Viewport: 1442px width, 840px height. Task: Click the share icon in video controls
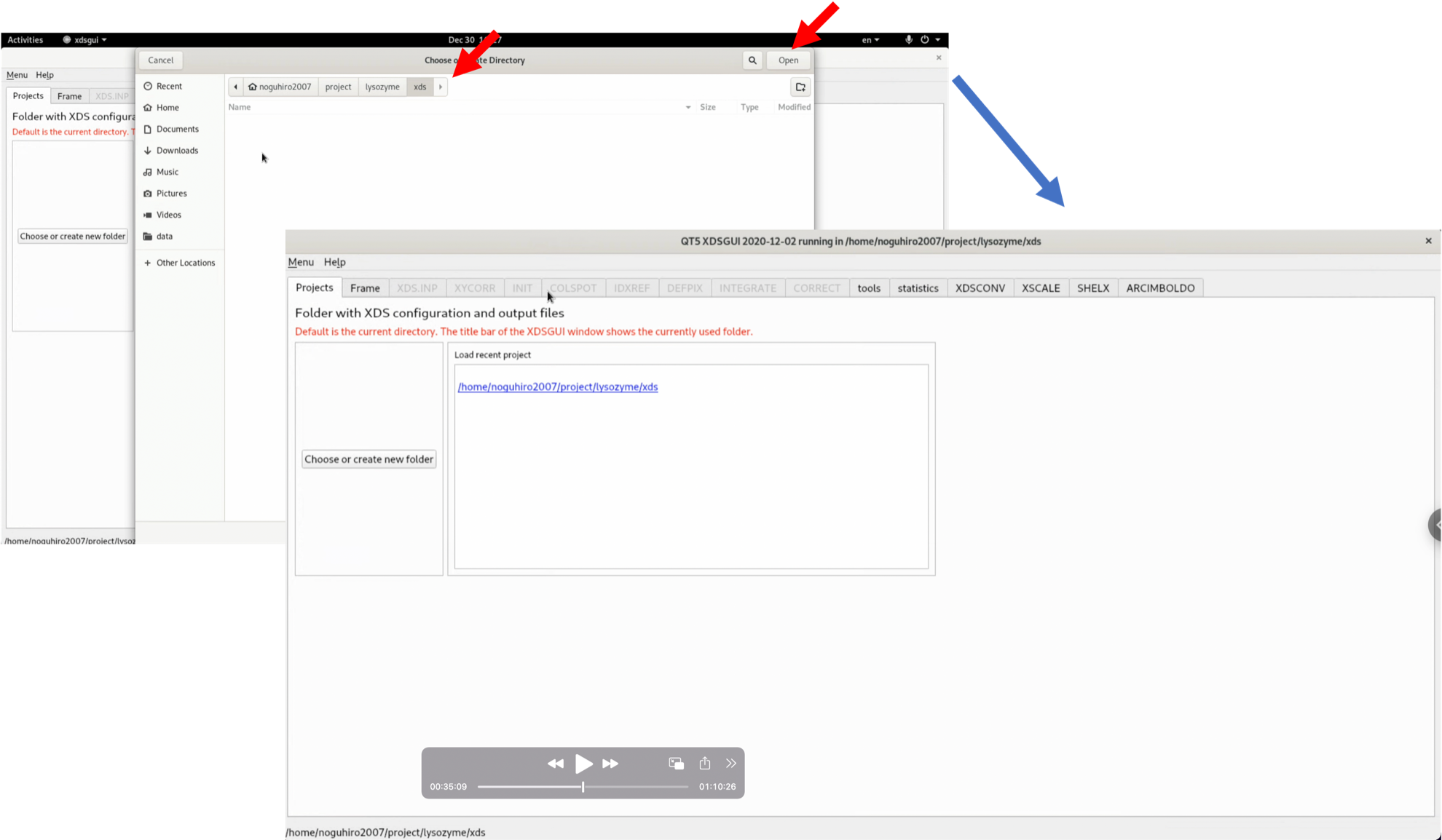(x=704, y=763)
